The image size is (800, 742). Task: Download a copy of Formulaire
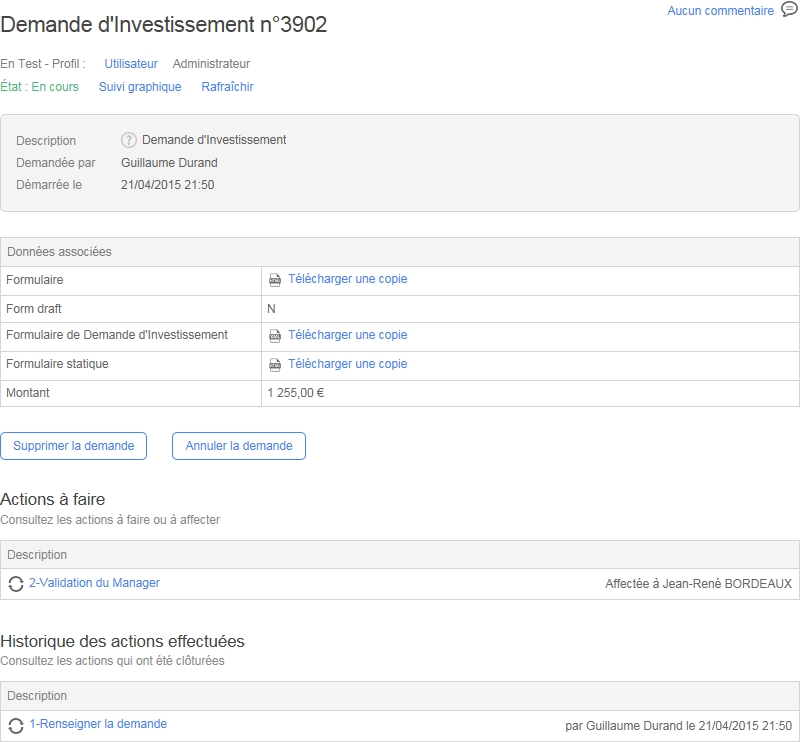[347, 279]
